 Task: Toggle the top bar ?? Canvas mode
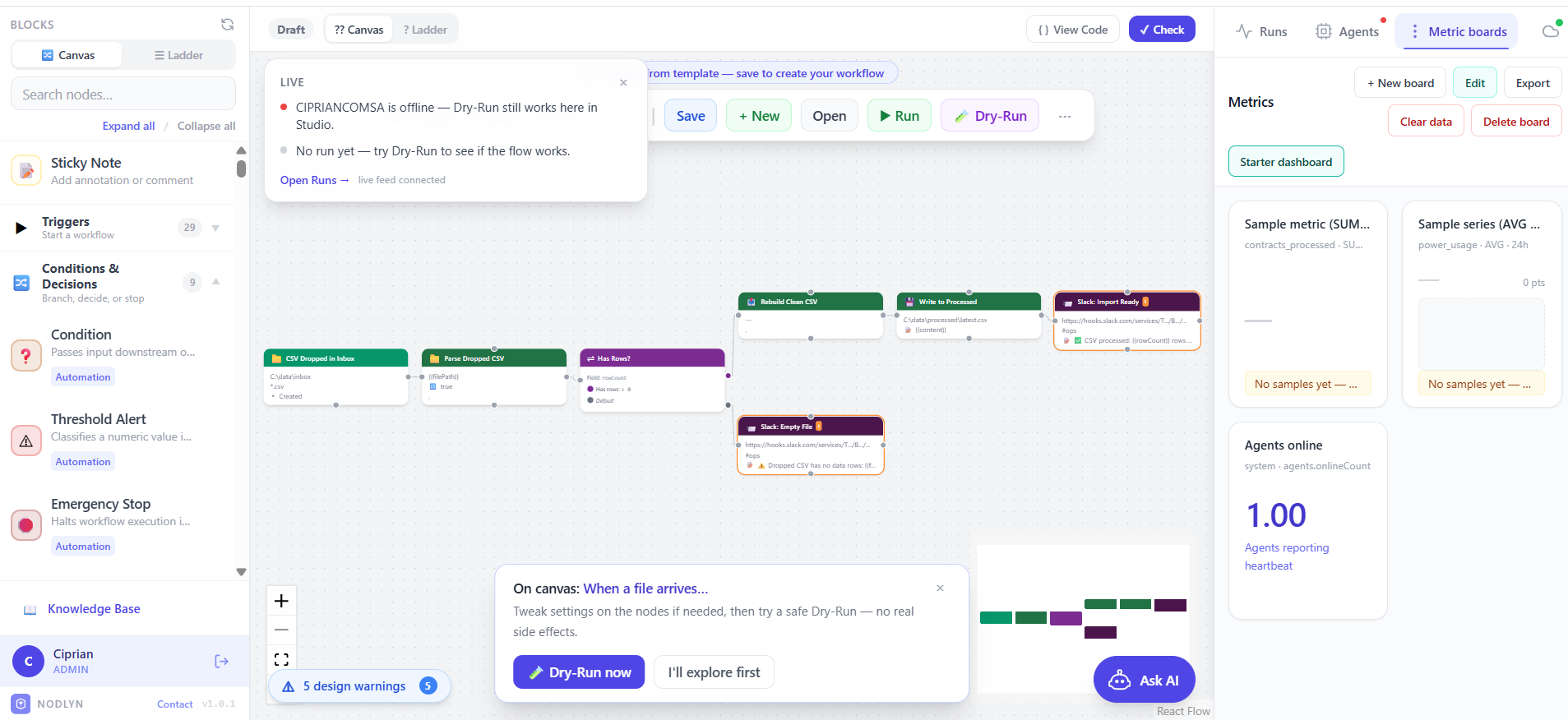(x=358, y=30)
